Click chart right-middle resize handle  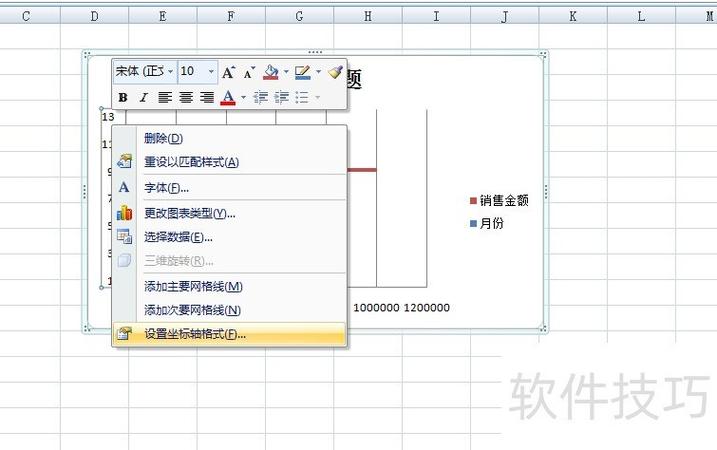(x=546, y=192)
